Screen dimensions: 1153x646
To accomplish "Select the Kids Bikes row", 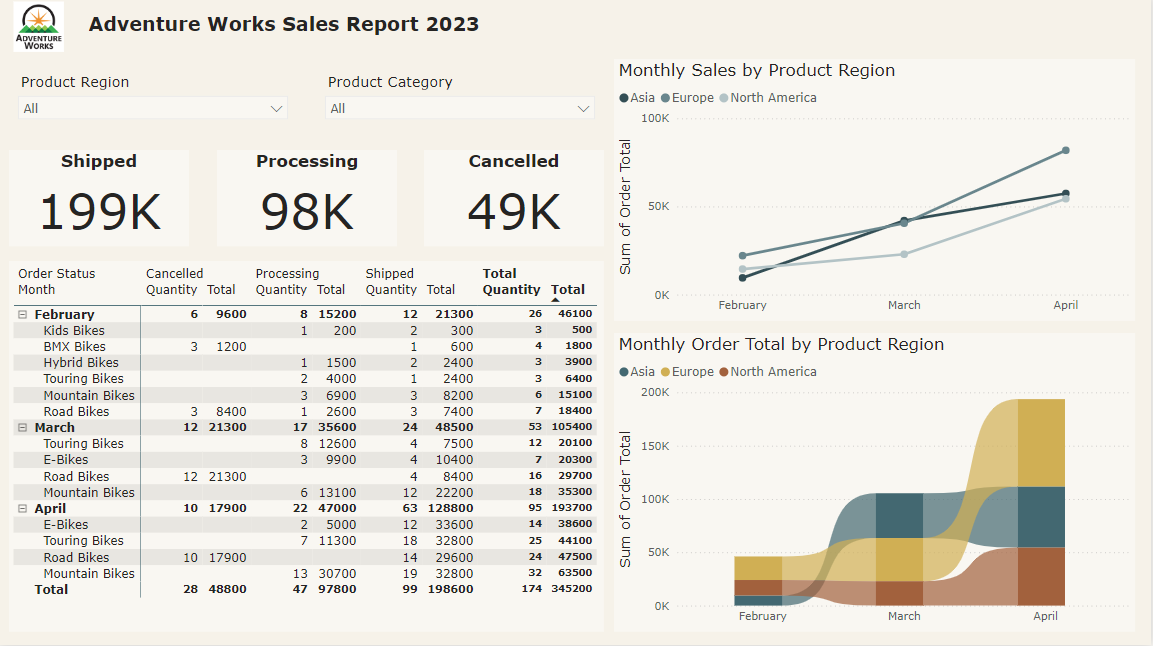I will coord(304,331).
